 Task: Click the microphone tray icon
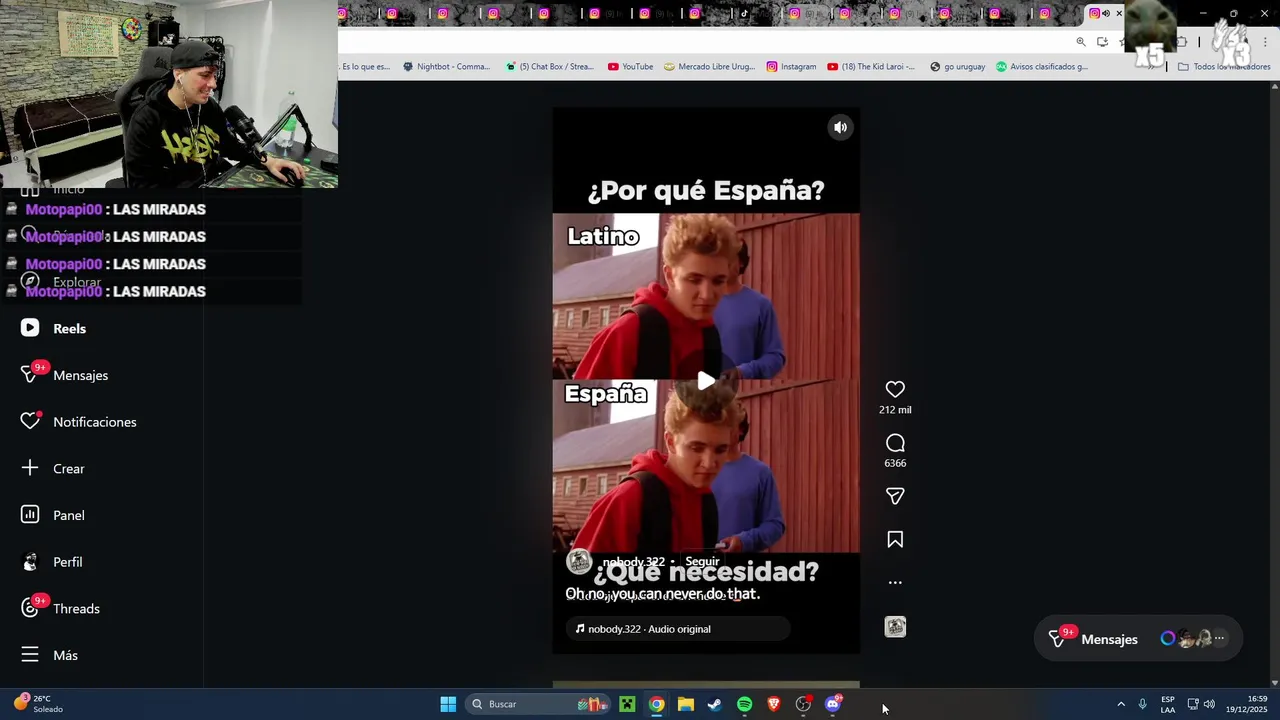[1143, 704]
